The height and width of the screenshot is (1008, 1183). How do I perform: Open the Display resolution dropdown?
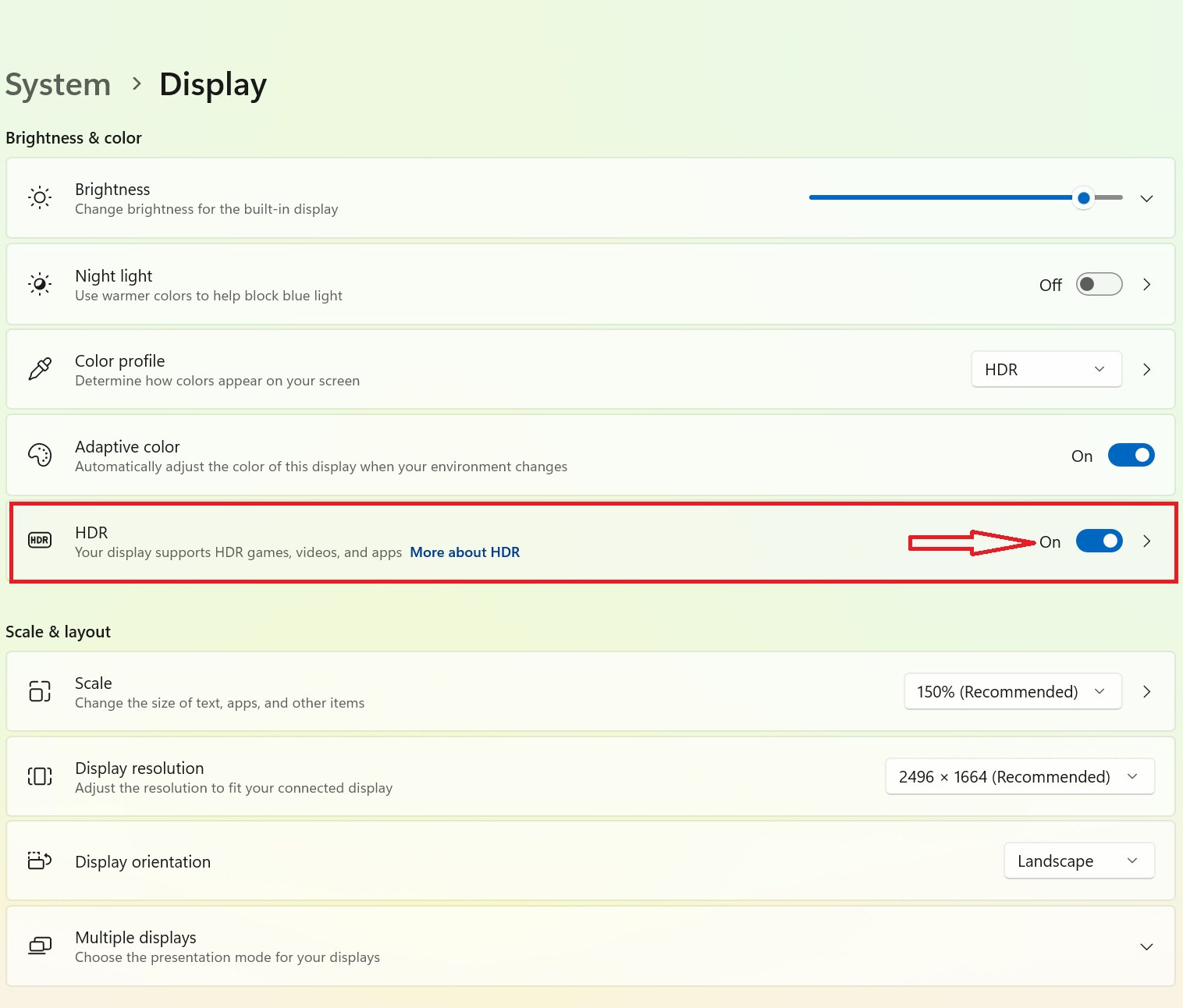pos(1020,776)
